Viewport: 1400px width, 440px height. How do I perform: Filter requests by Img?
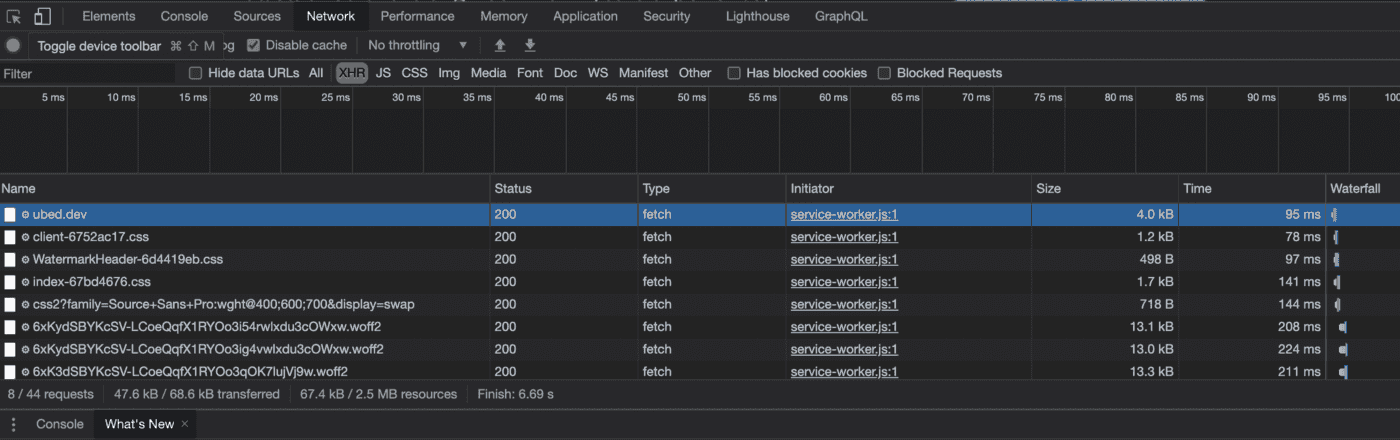(x=449, y=73)
